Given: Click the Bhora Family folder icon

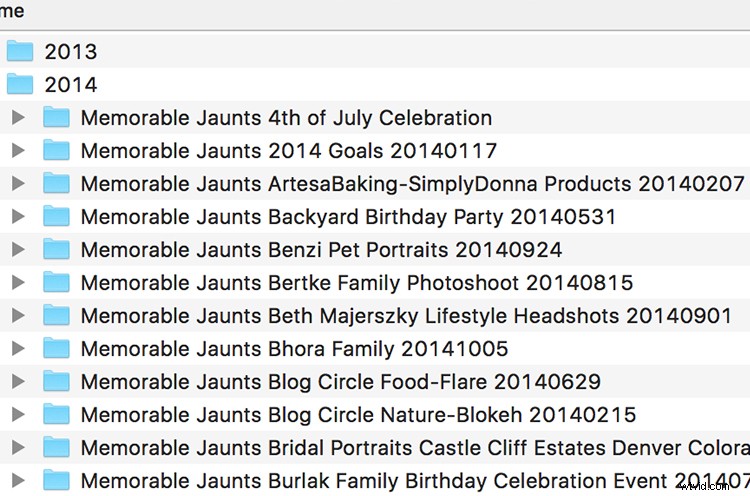Looking at the screenshot, I should tap(56, 349).
